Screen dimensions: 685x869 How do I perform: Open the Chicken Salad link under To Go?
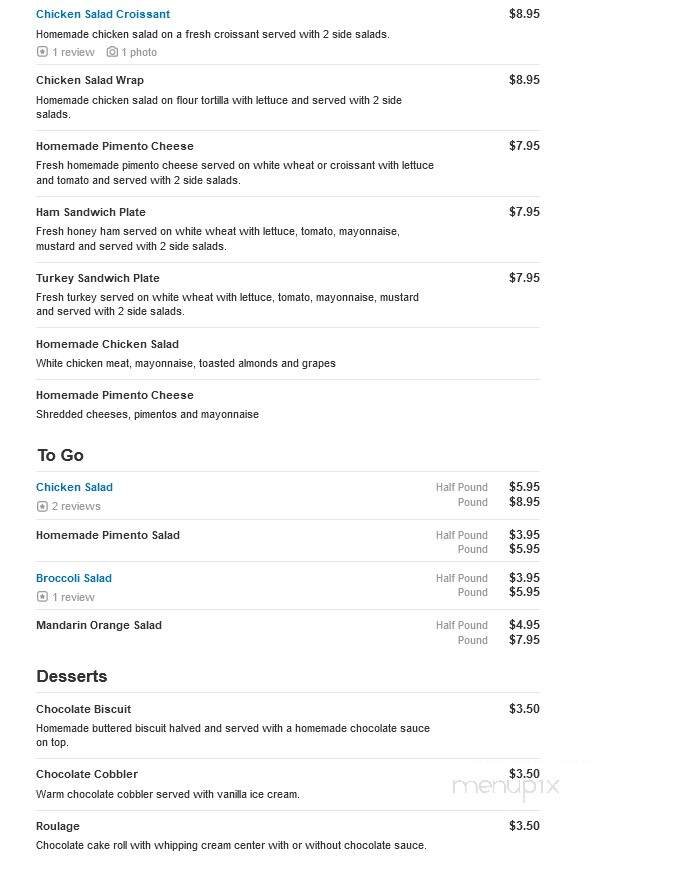point(74,487)
